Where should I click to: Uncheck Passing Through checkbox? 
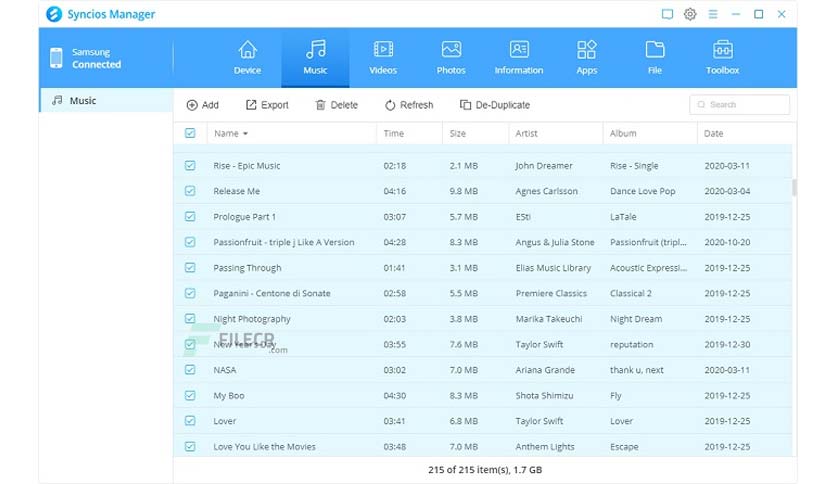click(190, 268)
